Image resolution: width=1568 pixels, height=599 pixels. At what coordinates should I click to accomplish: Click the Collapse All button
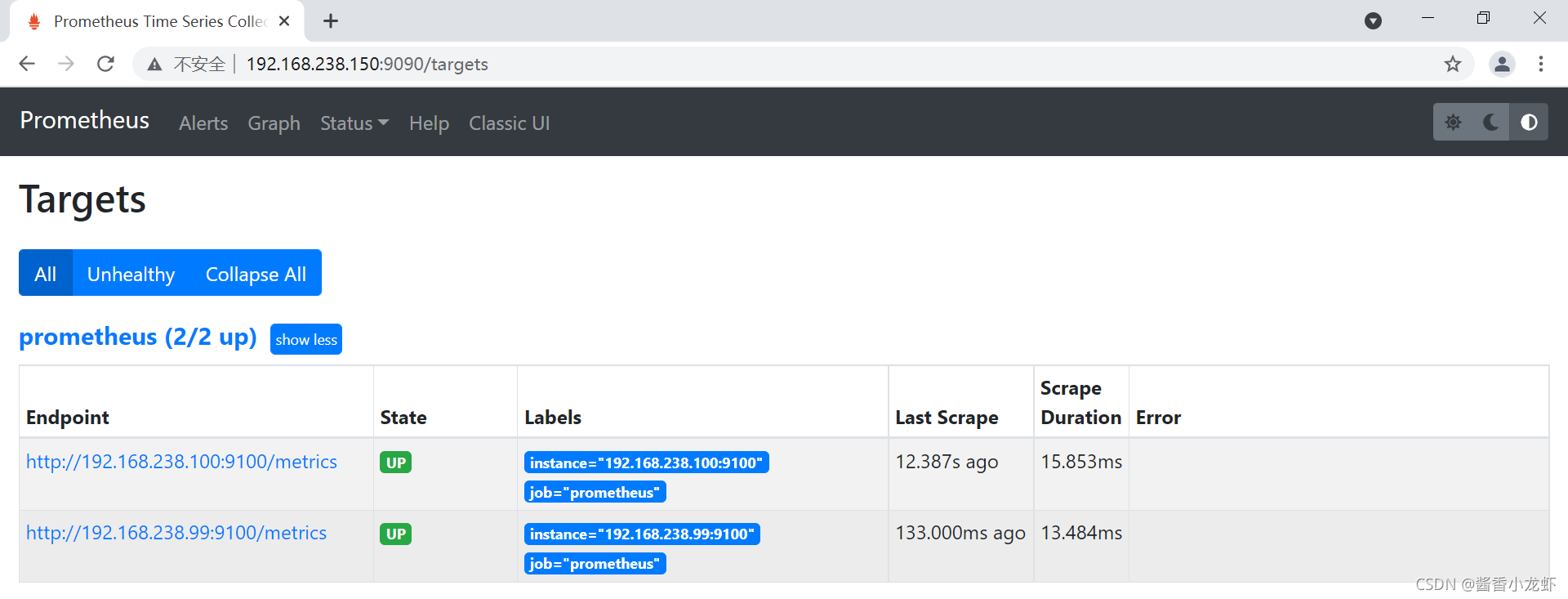coord(256,273)
